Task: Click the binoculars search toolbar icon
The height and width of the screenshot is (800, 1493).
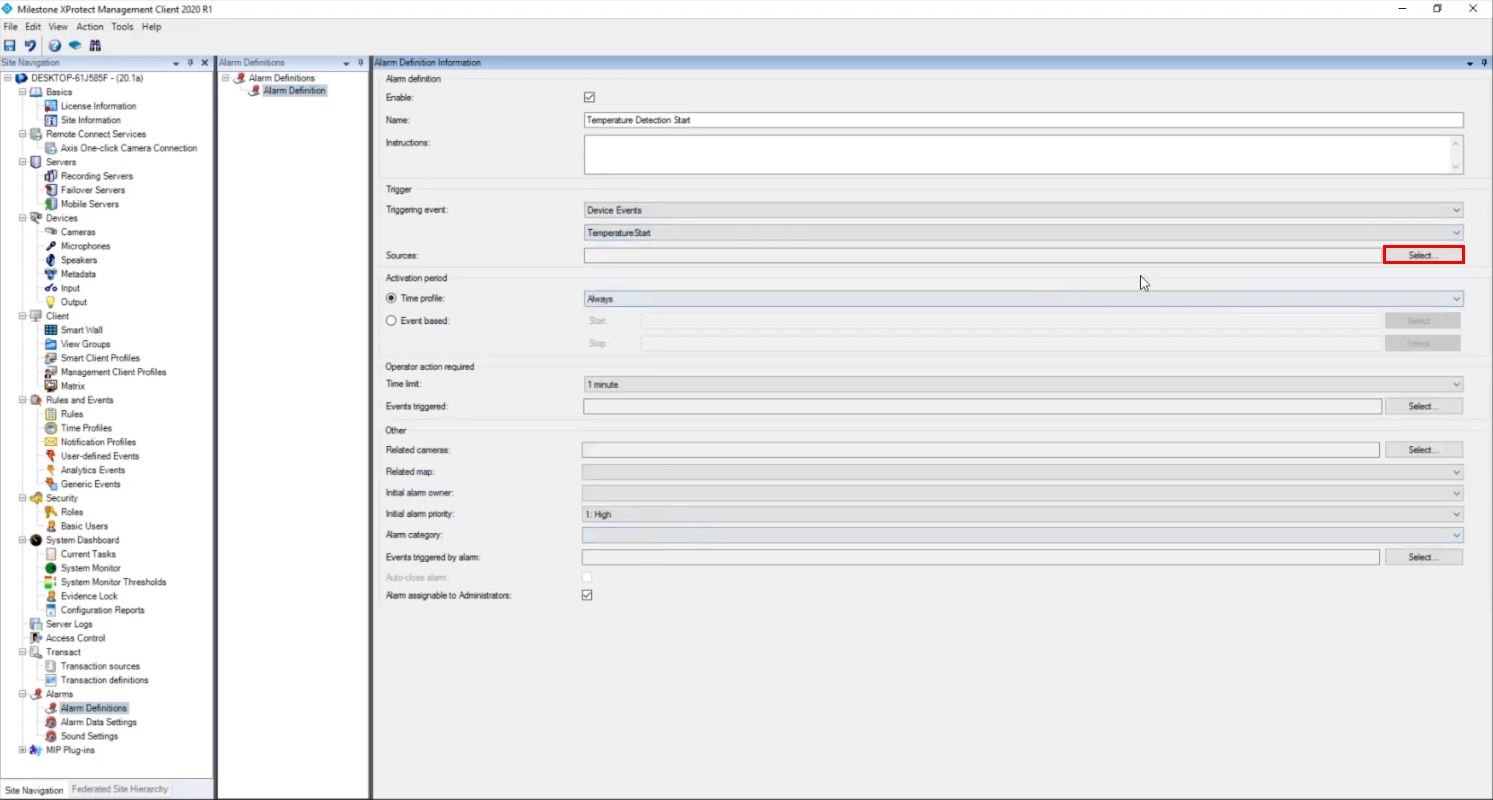Action: (95, 45)
